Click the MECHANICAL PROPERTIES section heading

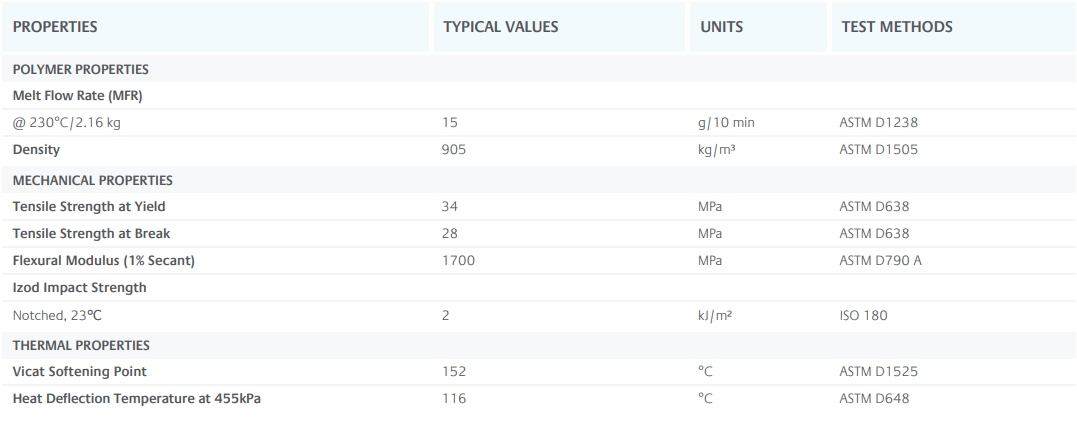pos(93,180)
